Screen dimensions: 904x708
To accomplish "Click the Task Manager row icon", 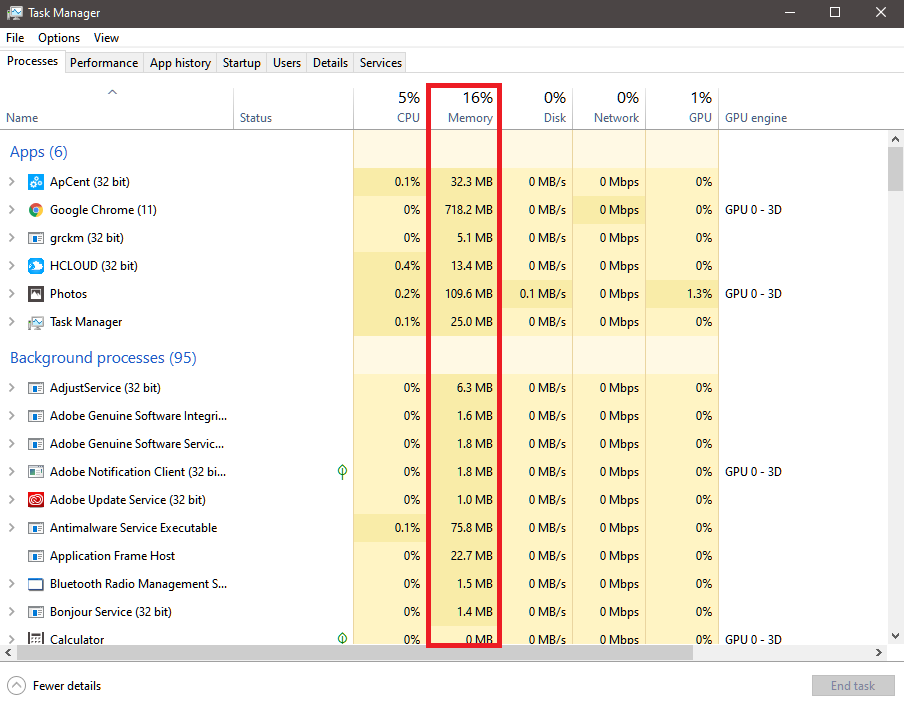I will tap(36, 322).
